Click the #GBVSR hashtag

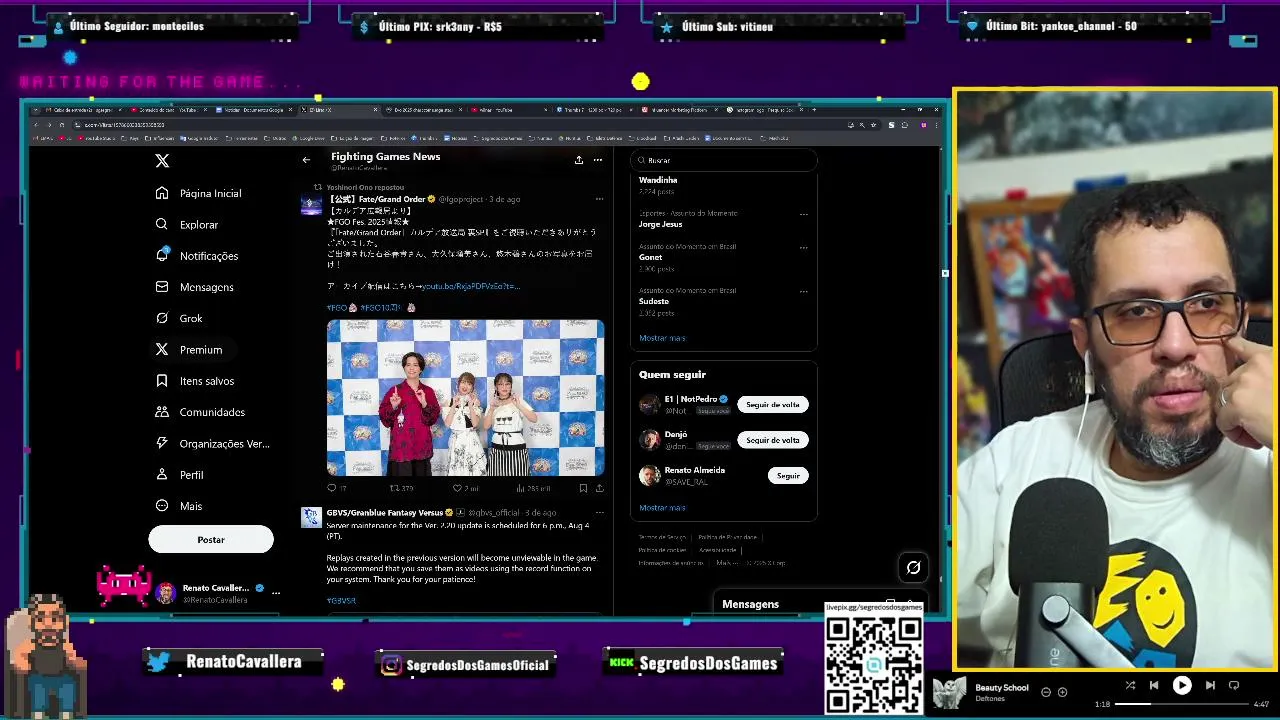[x=341, y=600]
